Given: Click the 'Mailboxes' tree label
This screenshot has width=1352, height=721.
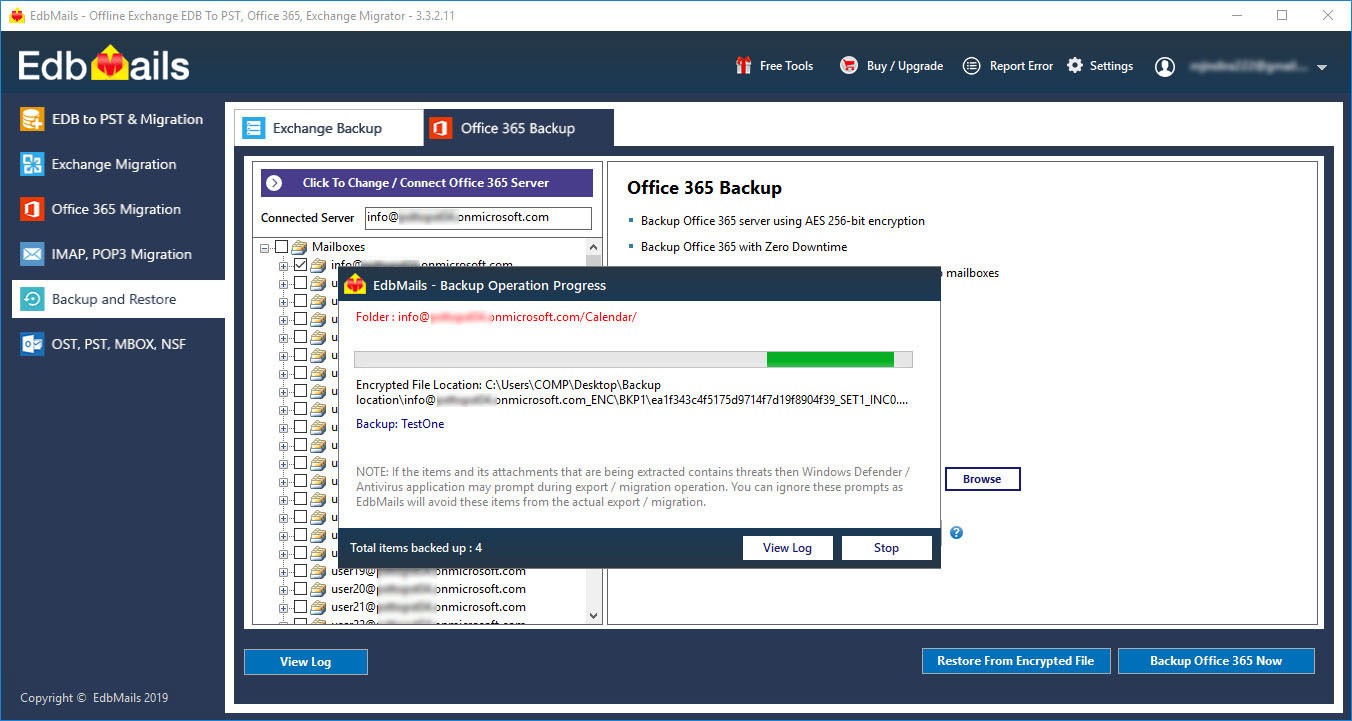Looking at the screenshot, I should pos(338,247).
